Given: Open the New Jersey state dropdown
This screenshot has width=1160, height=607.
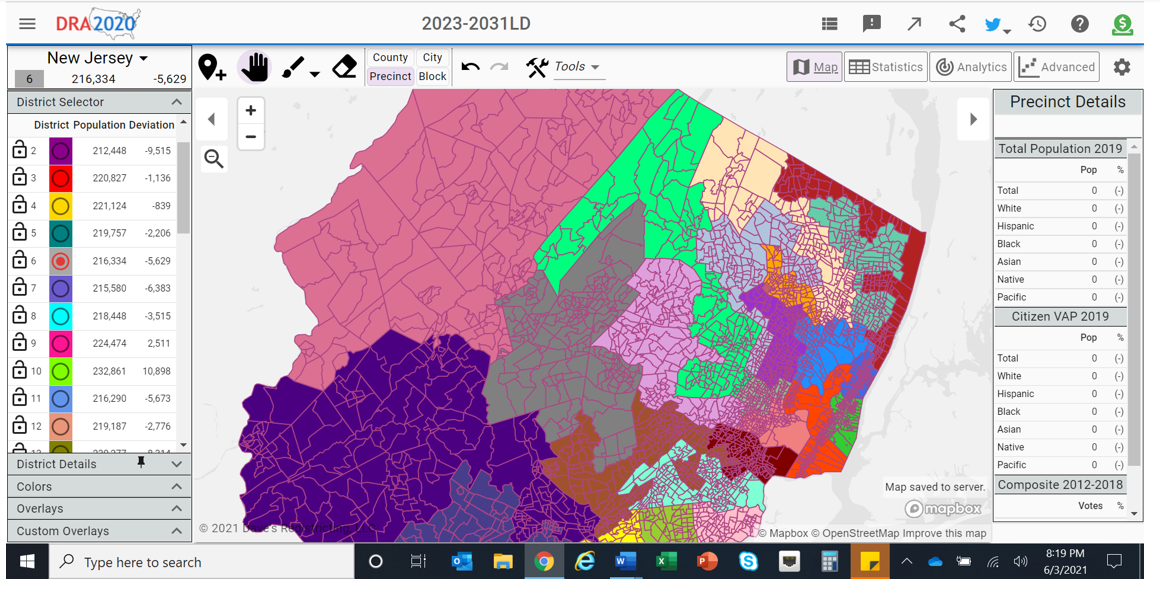Looking at the screenshot, I should pos(98,58).
